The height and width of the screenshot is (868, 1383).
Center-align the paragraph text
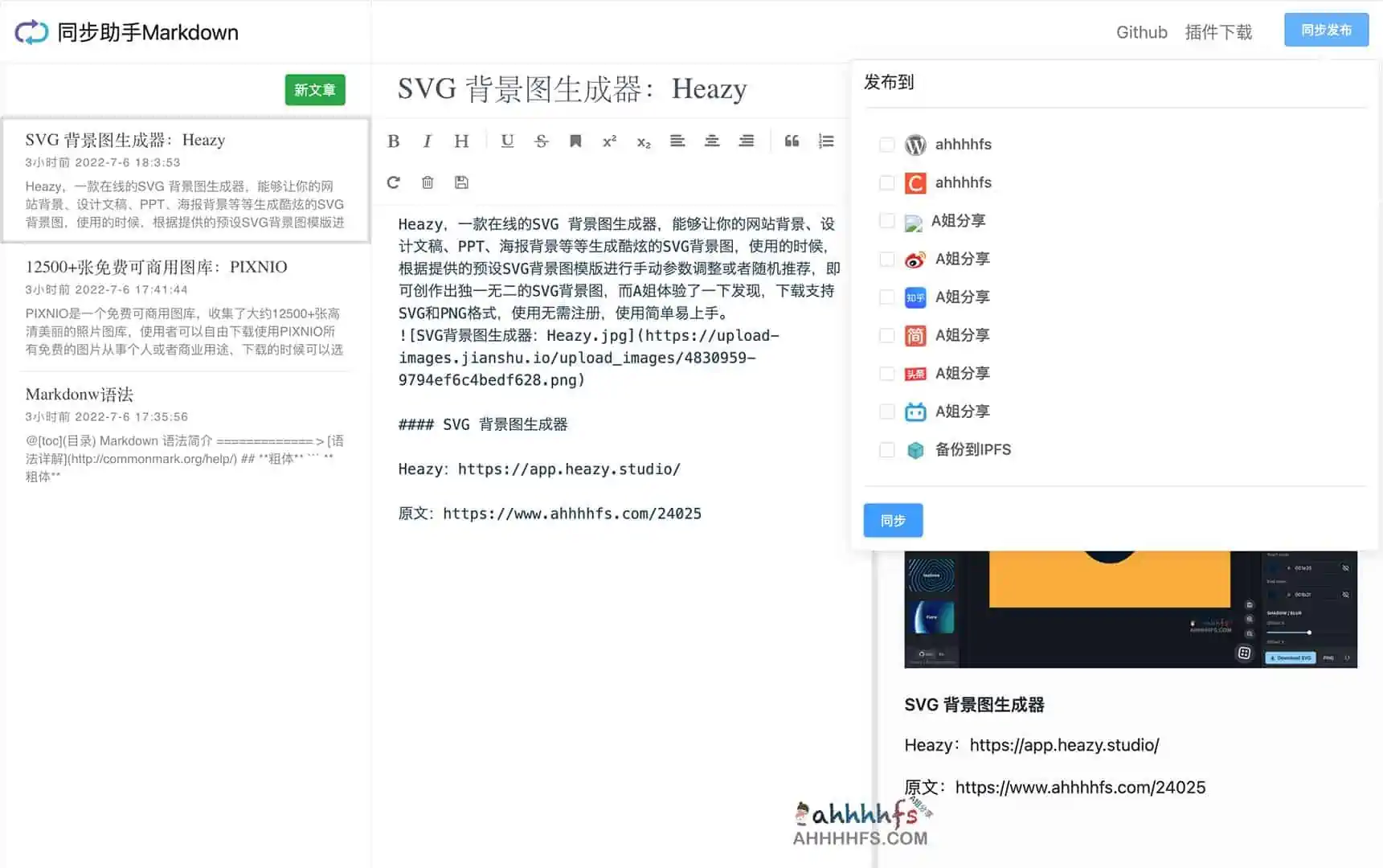pyautogui.click(x=712, y=141)
